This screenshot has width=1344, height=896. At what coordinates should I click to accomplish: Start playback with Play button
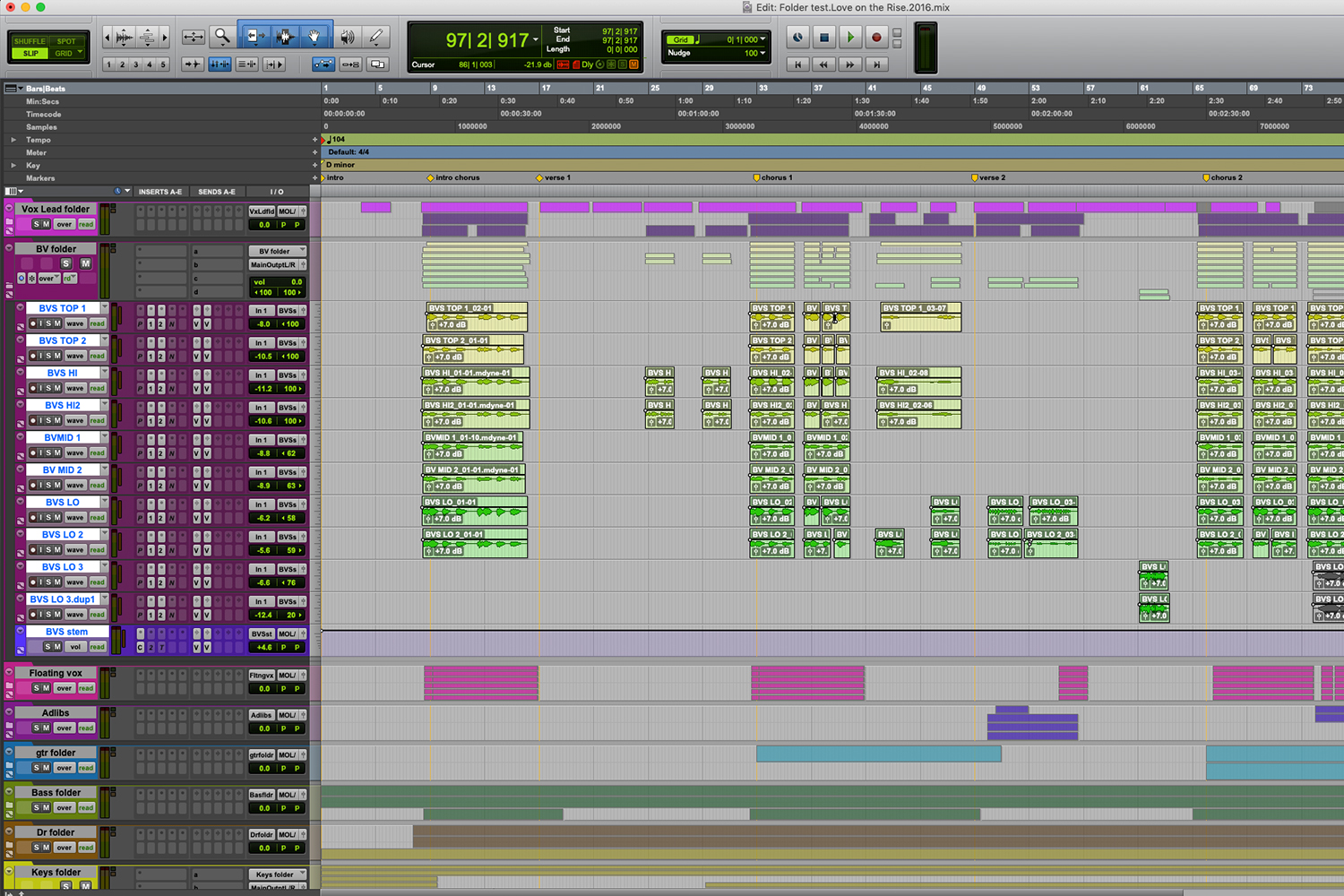(850, 37)
